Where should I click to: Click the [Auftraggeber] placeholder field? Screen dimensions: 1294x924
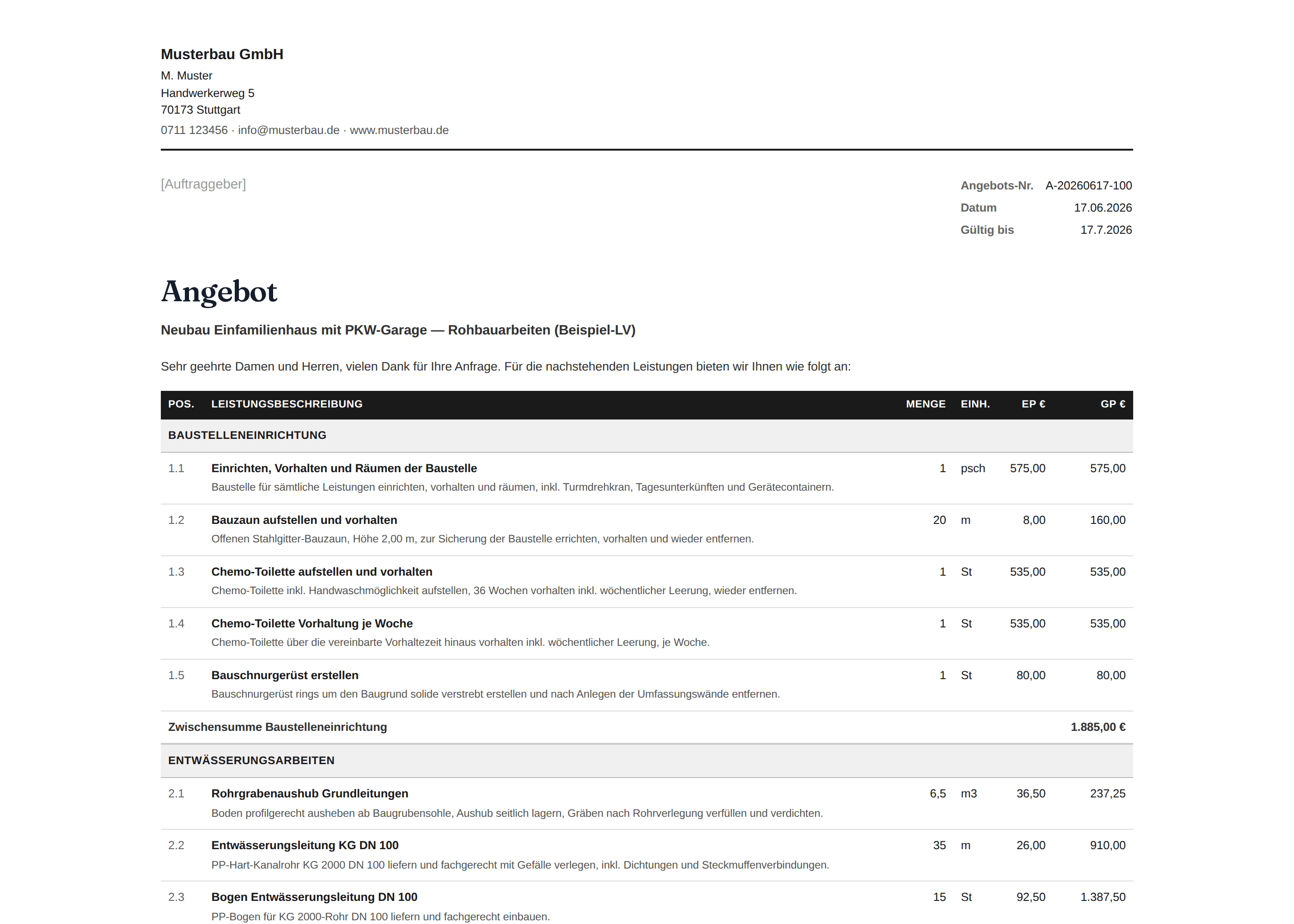point(203,184)
